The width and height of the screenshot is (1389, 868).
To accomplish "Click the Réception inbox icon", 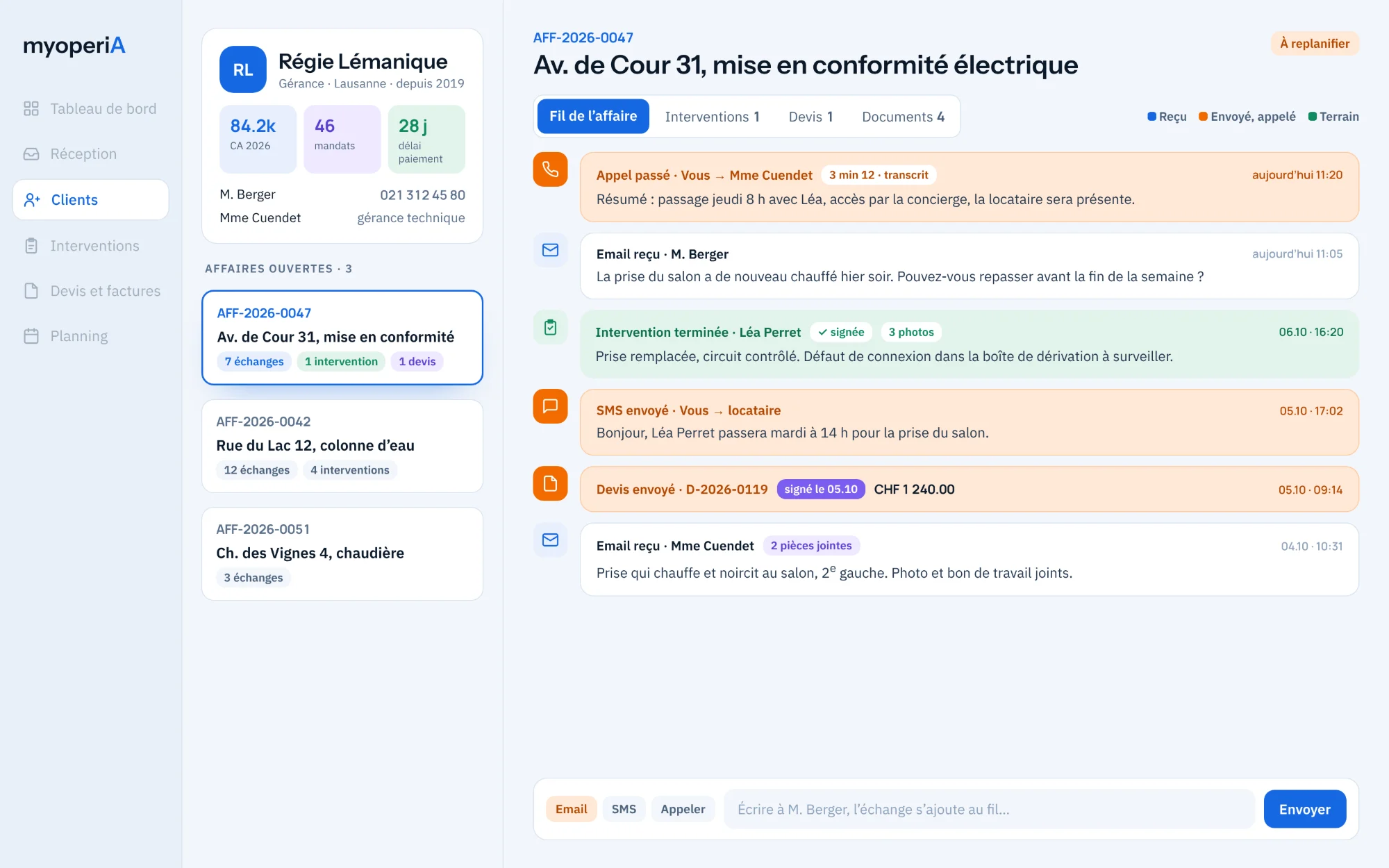I will click(x=31, y=154).
